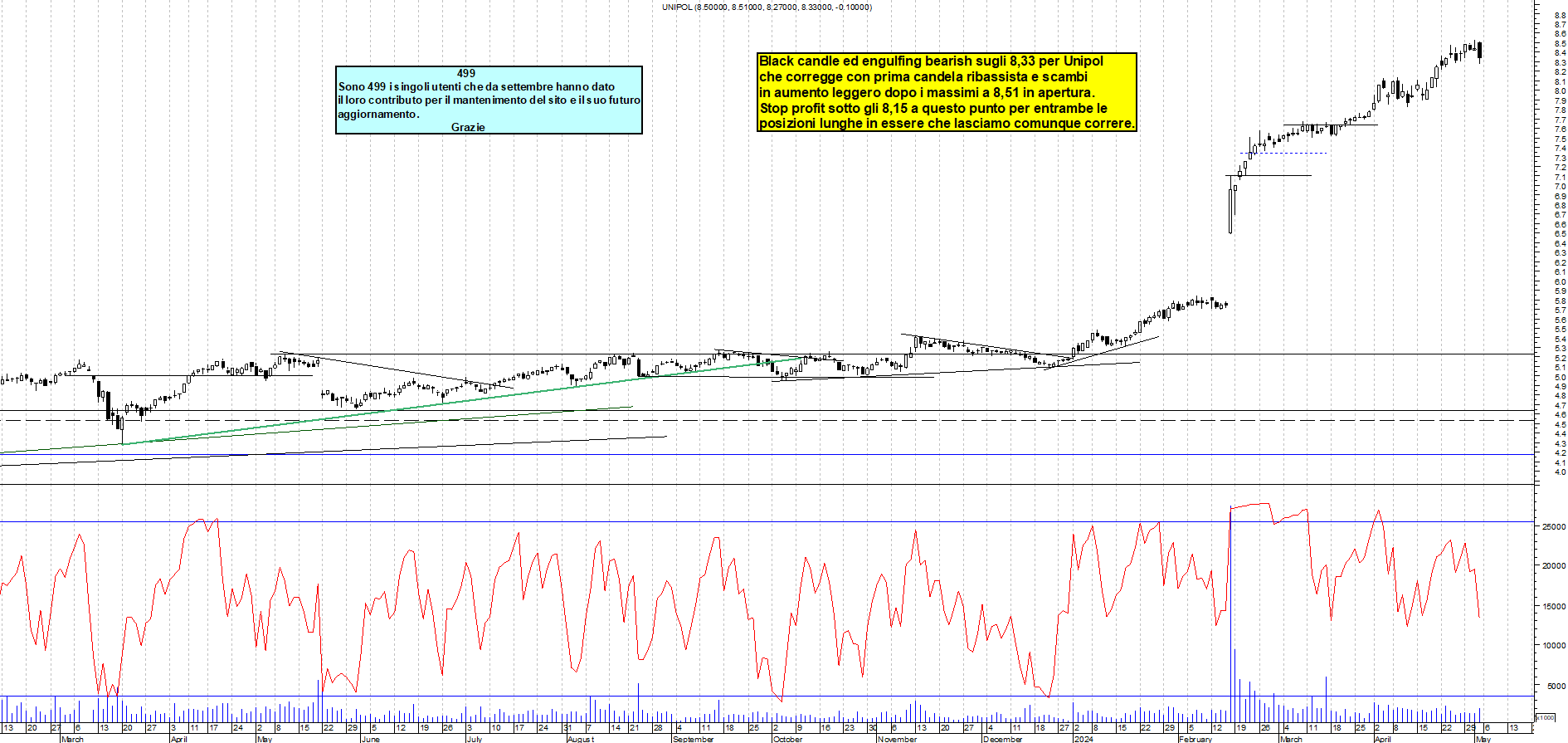Viewport: 1568px width, 743px height.
Task: Click the "5000" volume axis label
Action: (1556, 687)
